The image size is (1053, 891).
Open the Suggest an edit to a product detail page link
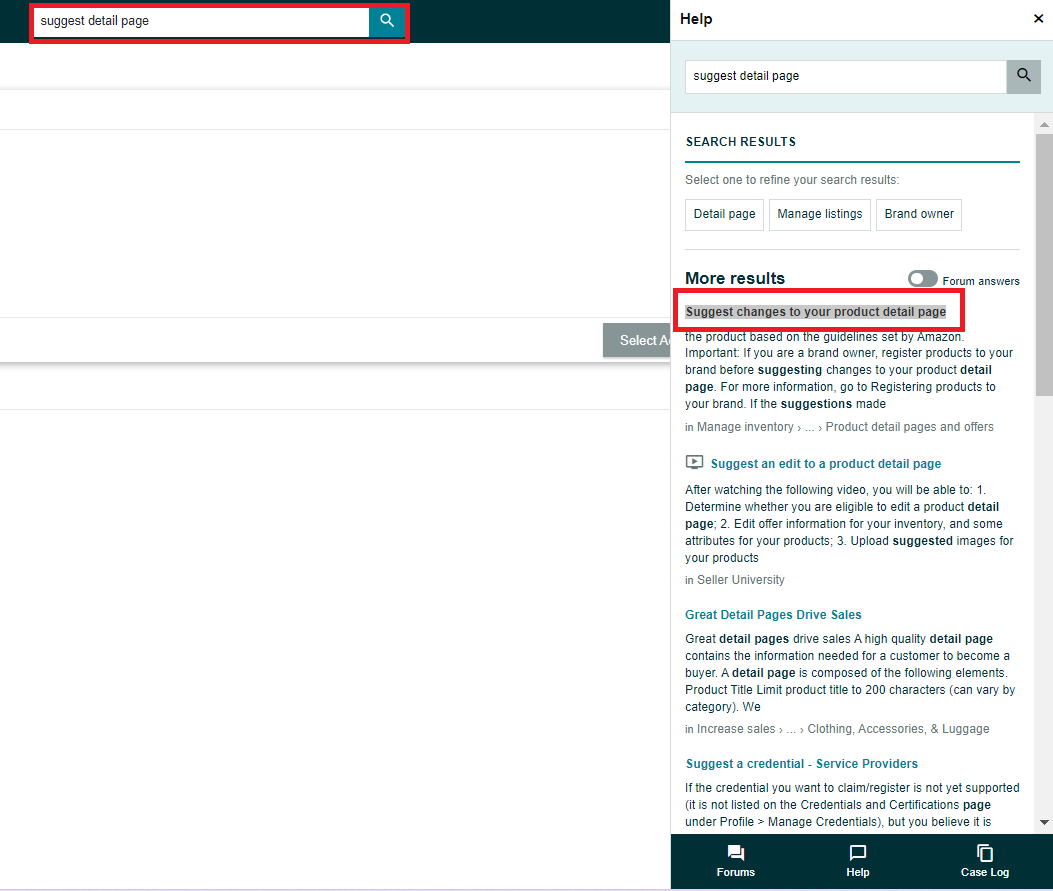[x=825, y=464]
